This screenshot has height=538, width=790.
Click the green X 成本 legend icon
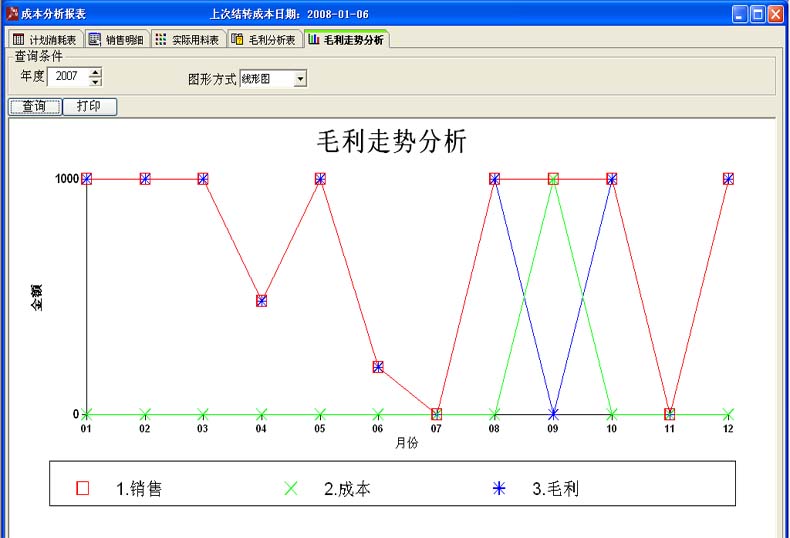[x=291, y=488]
